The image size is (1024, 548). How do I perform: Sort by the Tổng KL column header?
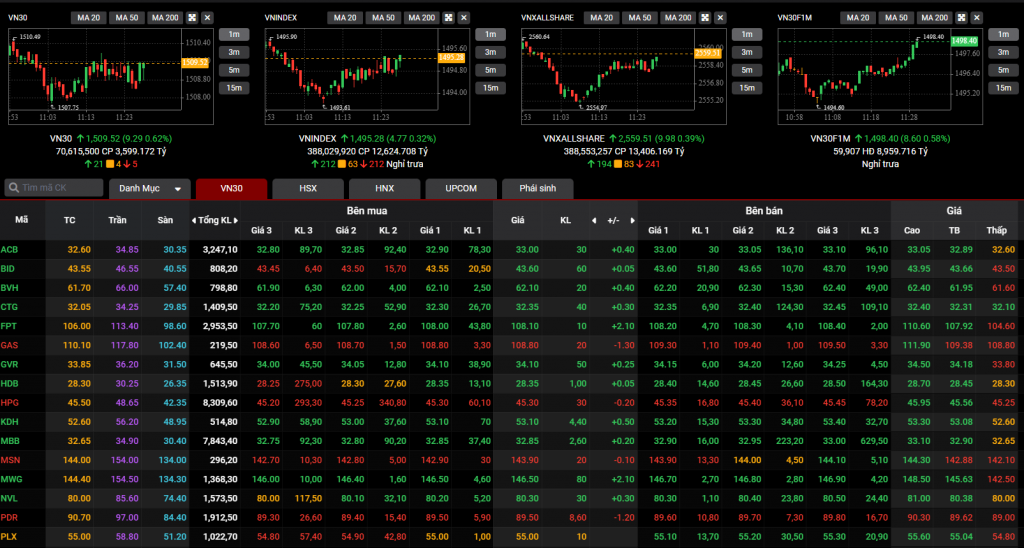(x=218, y=220)
